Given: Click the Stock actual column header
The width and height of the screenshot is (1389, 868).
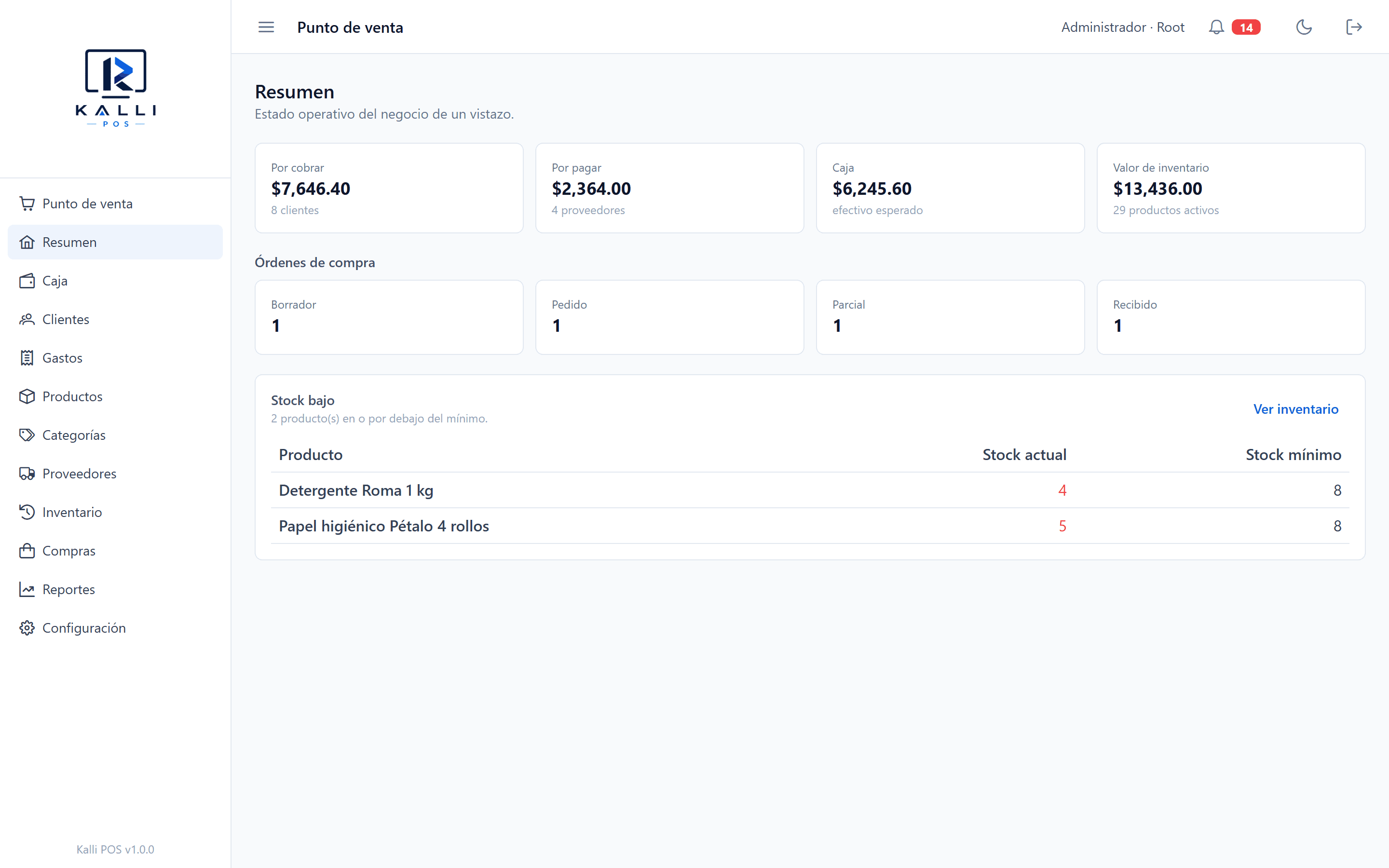Looking at the screenshot, I should (1024, 455).
